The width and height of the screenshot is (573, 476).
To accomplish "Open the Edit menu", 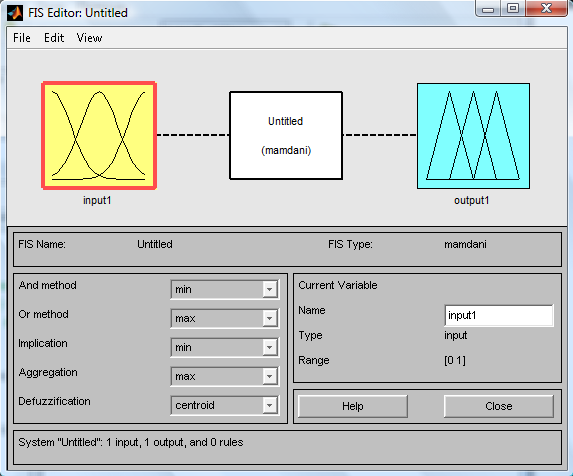I will point(54,38).
